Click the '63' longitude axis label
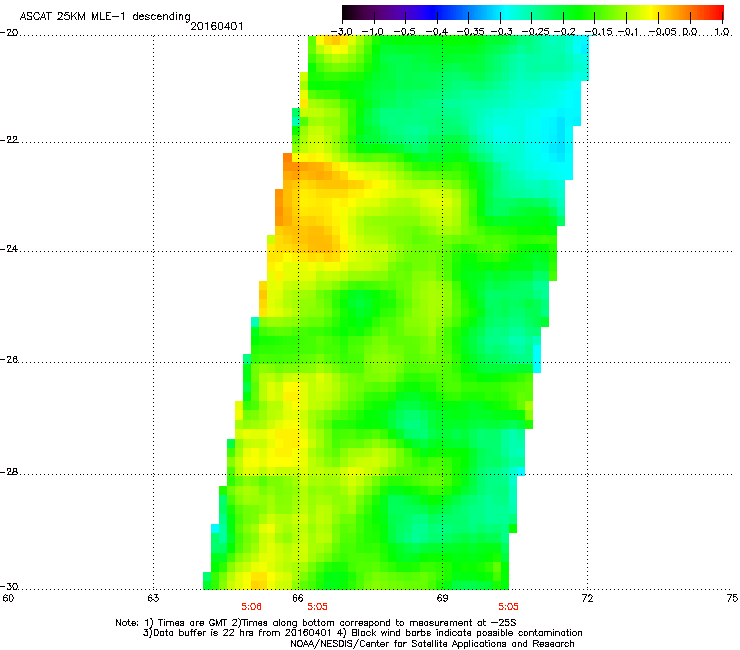 pyautogui.click(x=153, y=598)
